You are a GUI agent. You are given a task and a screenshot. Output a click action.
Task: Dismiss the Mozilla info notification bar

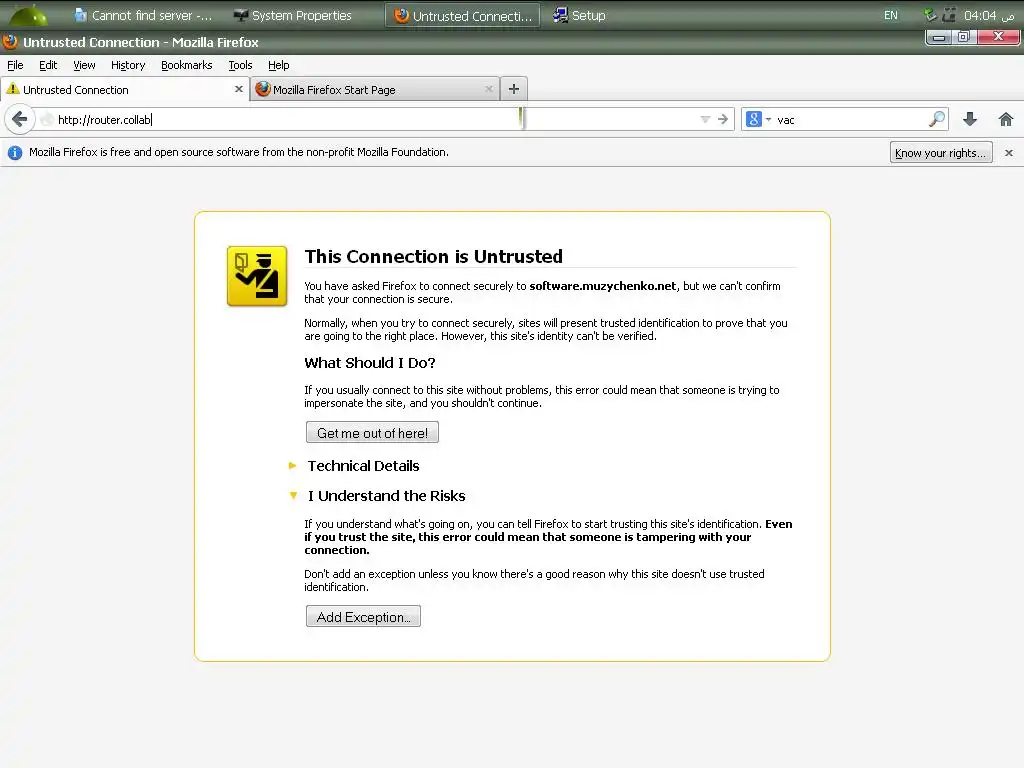(1008, 153)
